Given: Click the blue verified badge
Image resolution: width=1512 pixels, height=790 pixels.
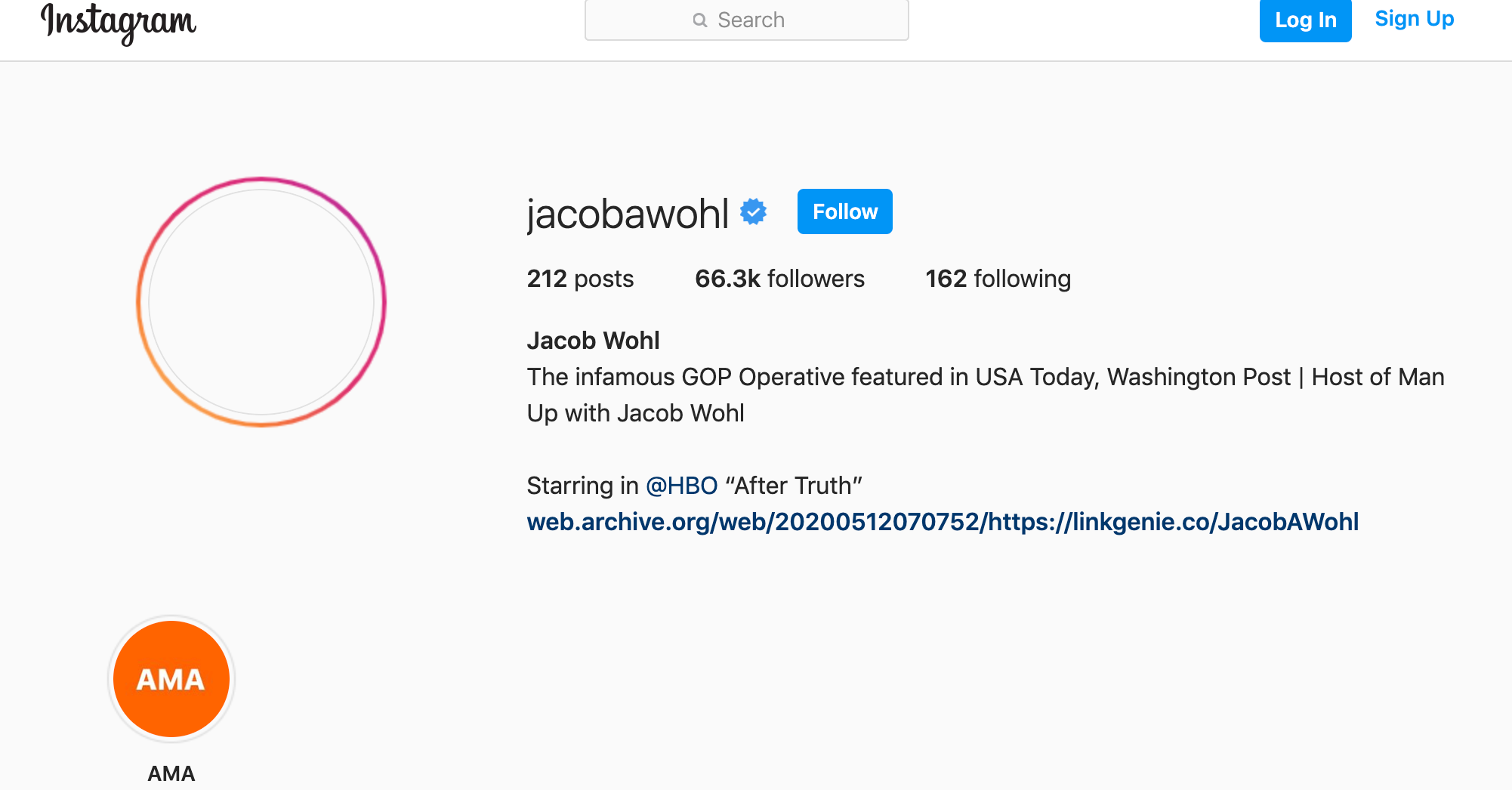Looking at the screenshot, I should click(753, 212).
